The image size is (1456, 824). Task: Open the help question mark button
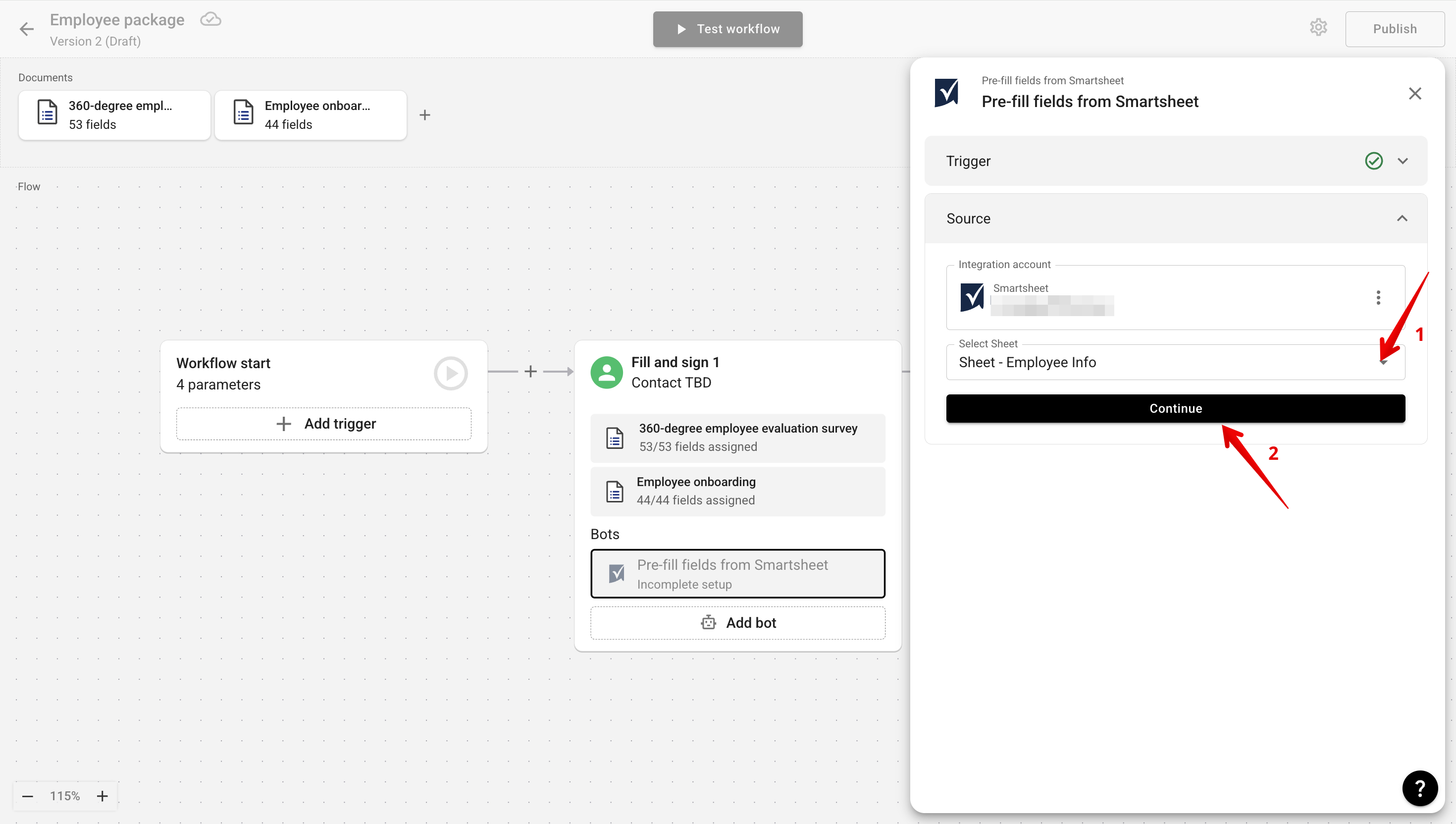coord(1420,788)
